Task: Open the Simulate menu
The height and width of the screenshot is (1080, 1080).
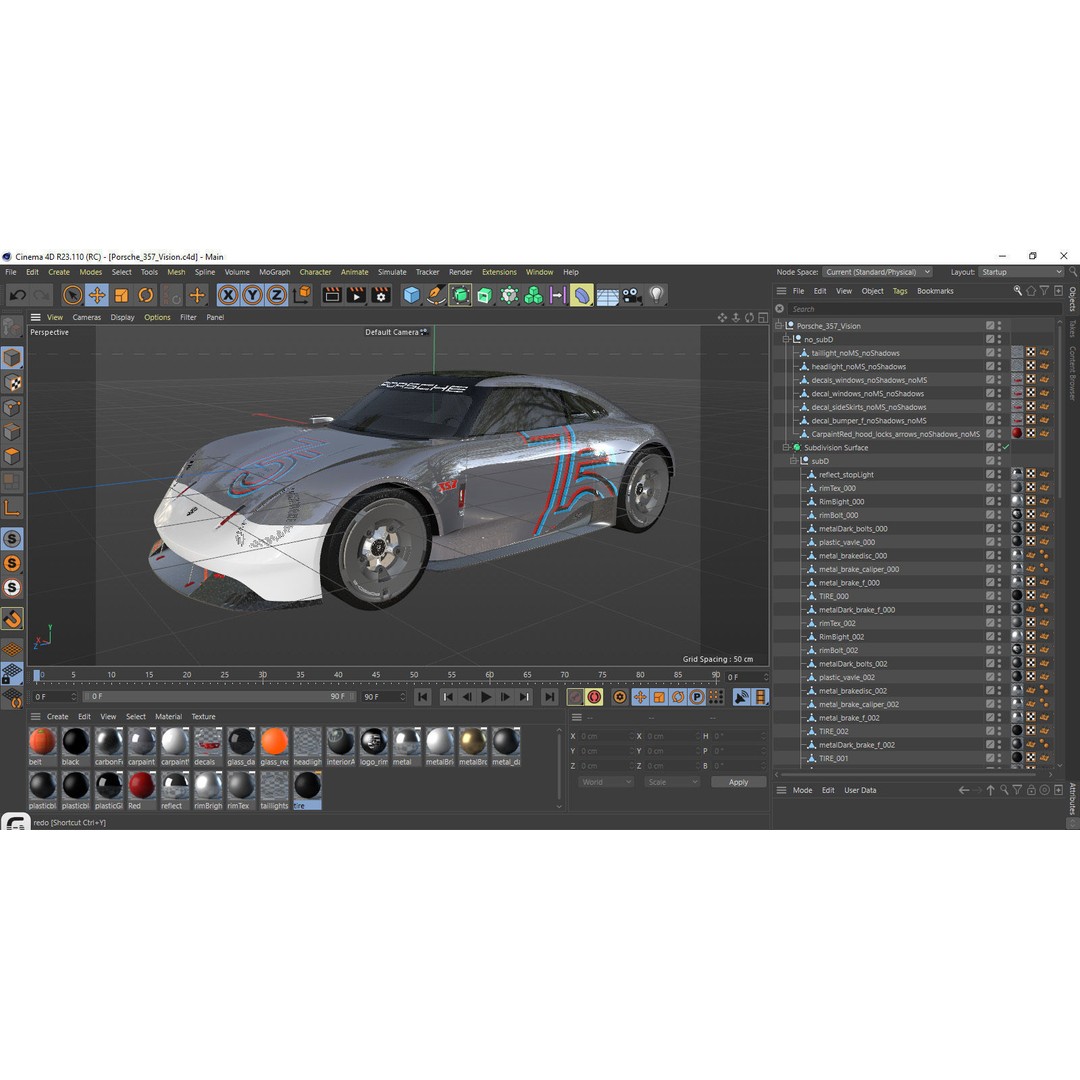Action: point(392,272)
